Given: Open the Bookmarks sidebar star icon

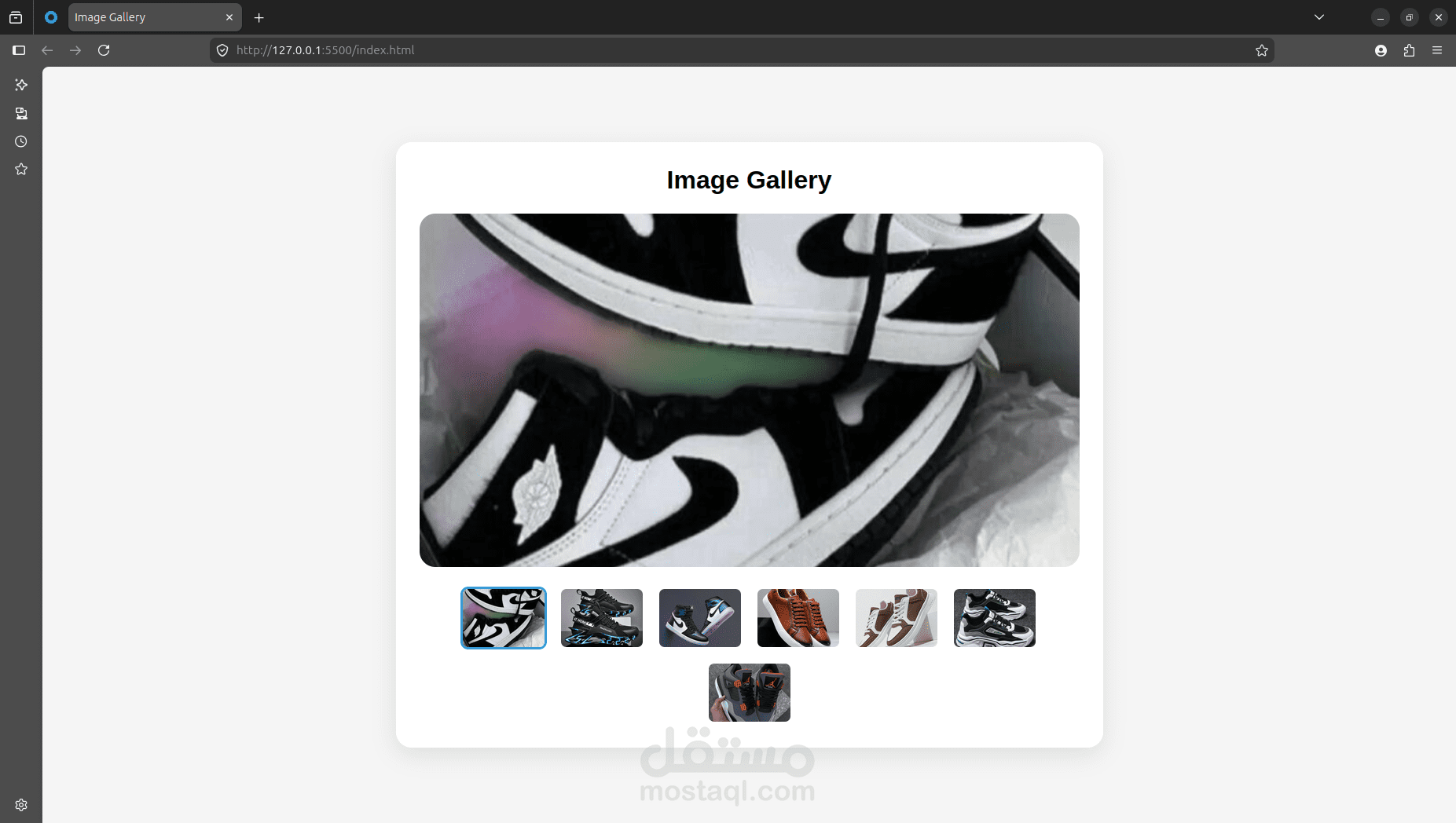Looking at the screenshot, I should pos(21,170).
